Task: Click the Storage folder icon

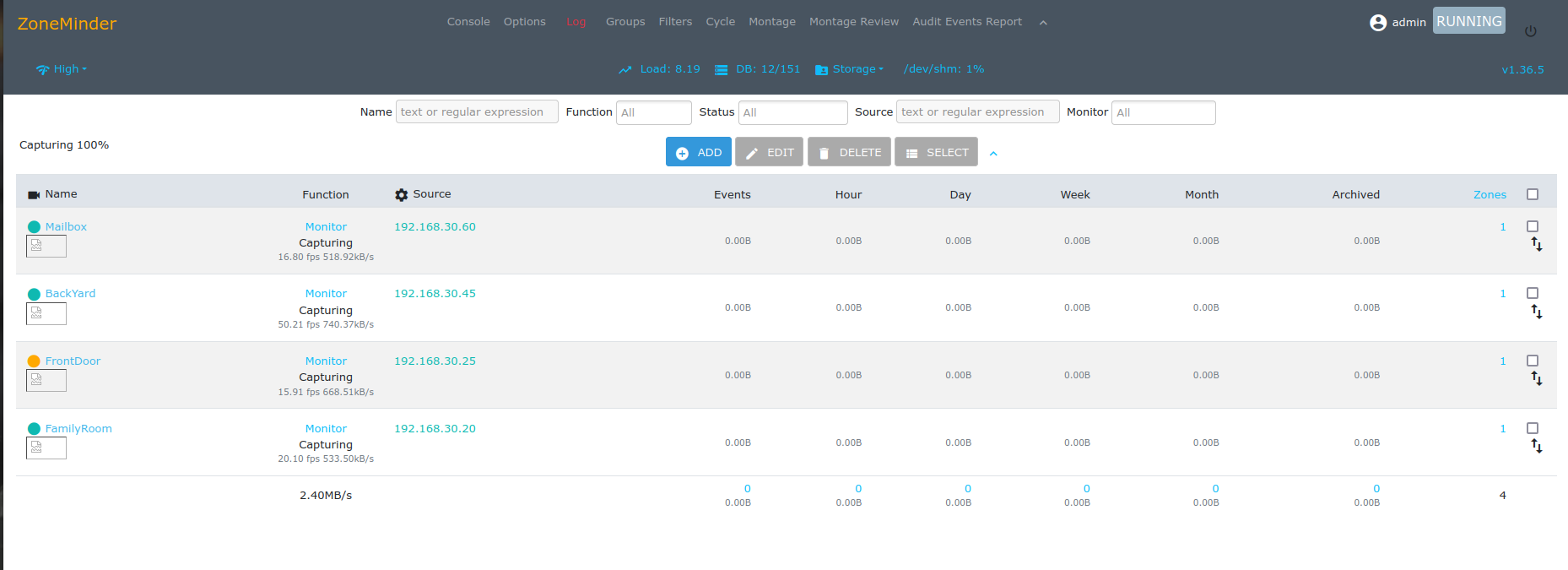Action: click(x=821, y=70)
